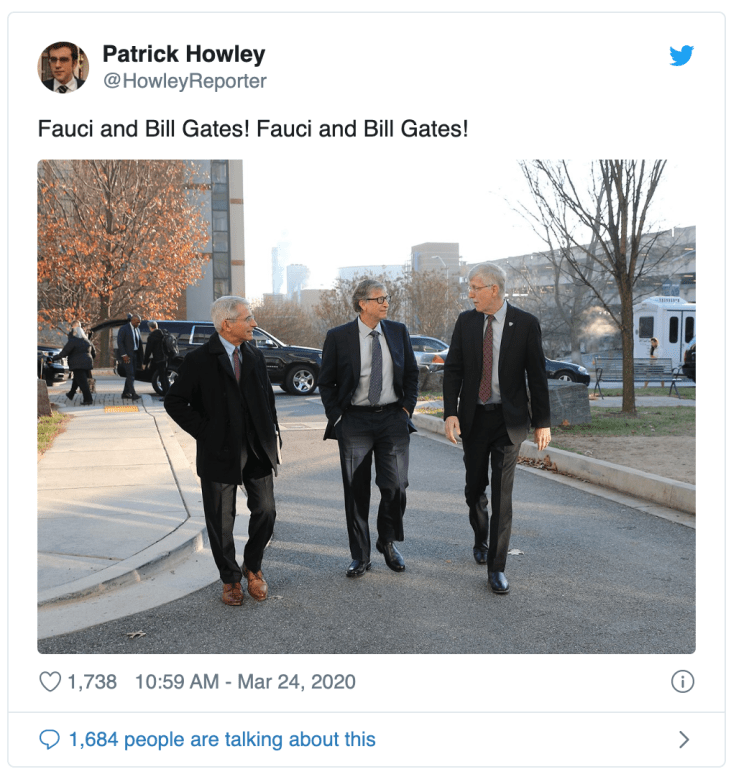Click the blue speech bubble reply icon
The width and height of the screenshot is (736, 782).
49,740
